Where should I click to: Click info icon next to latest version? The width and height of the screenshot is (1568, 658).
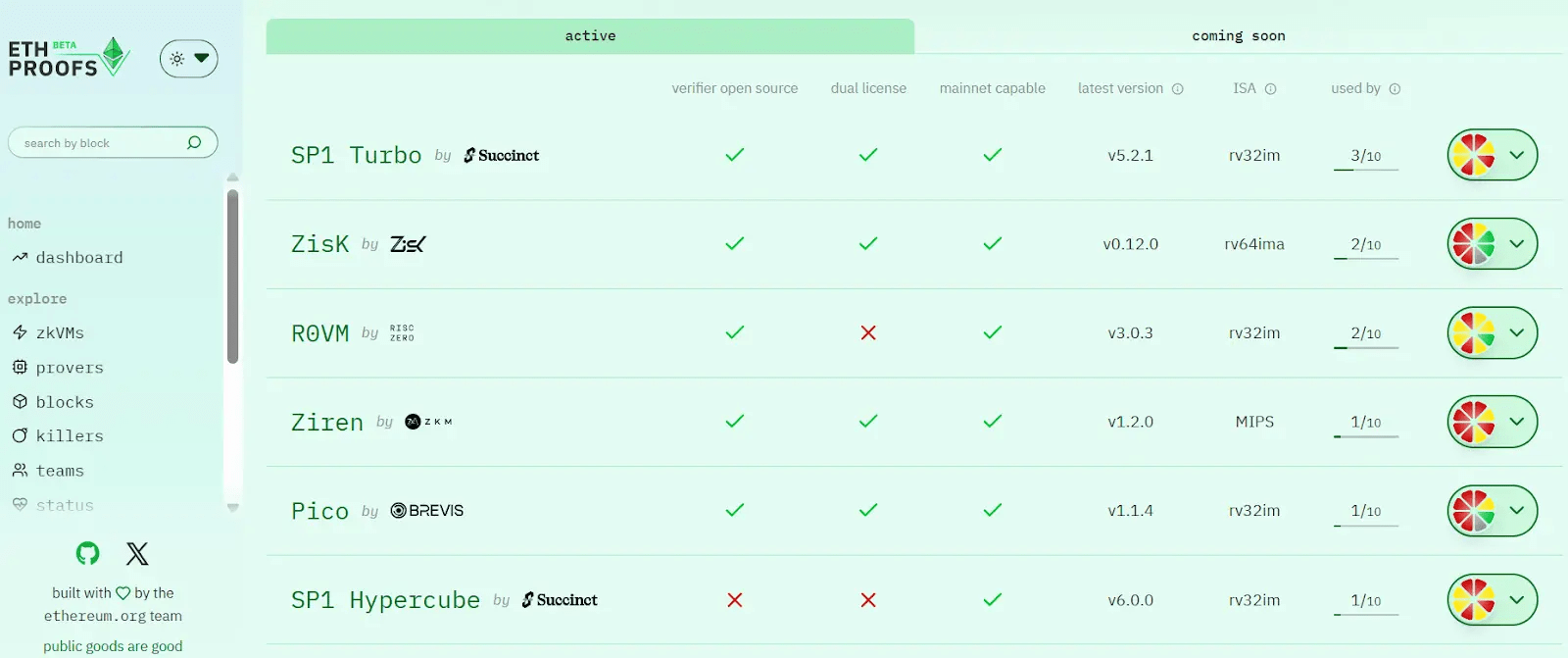[x=1178, y=89]
